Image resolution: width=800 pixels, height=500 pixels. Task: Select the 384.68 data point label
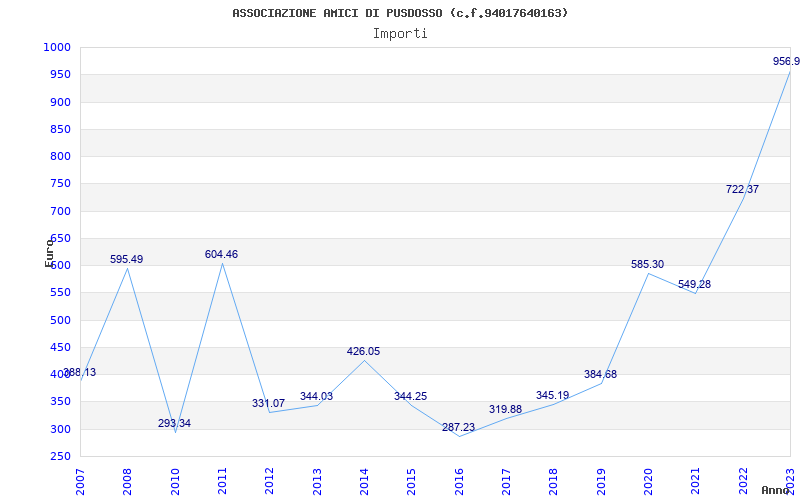click(600, 375)
